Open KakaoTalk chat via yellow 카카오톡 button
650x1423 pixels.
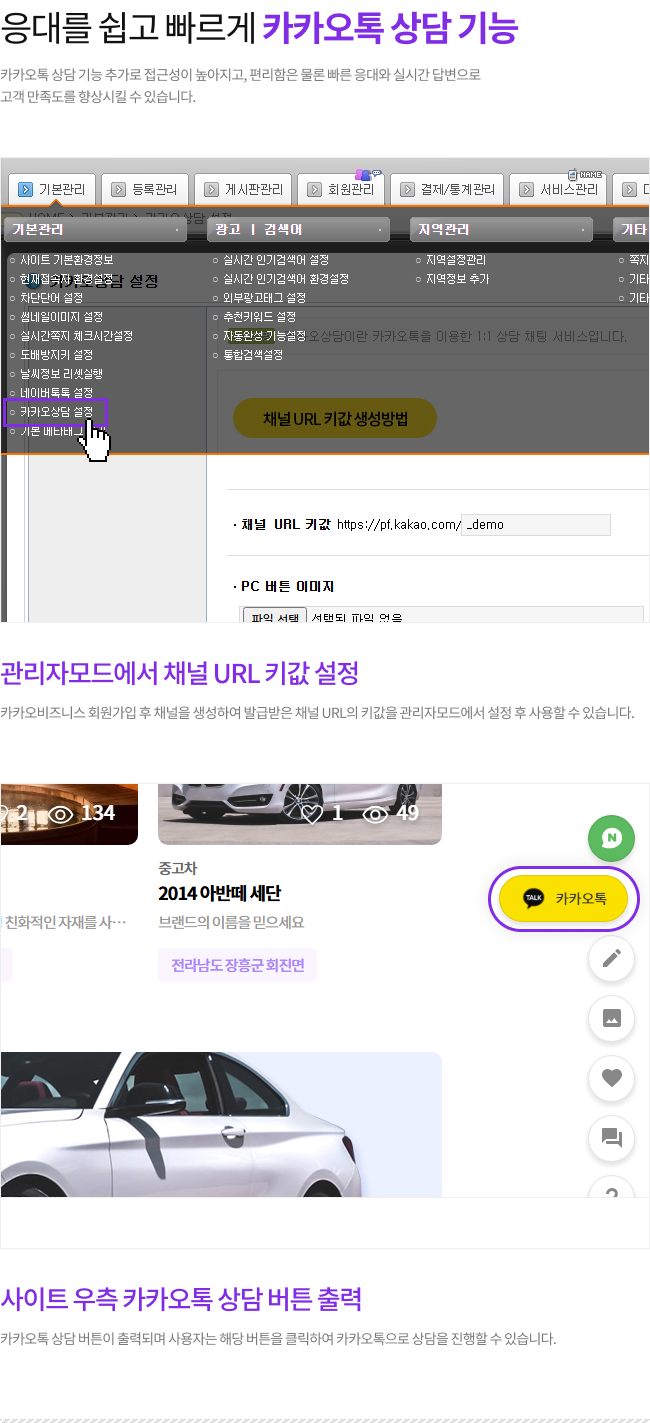click(563, 898)
